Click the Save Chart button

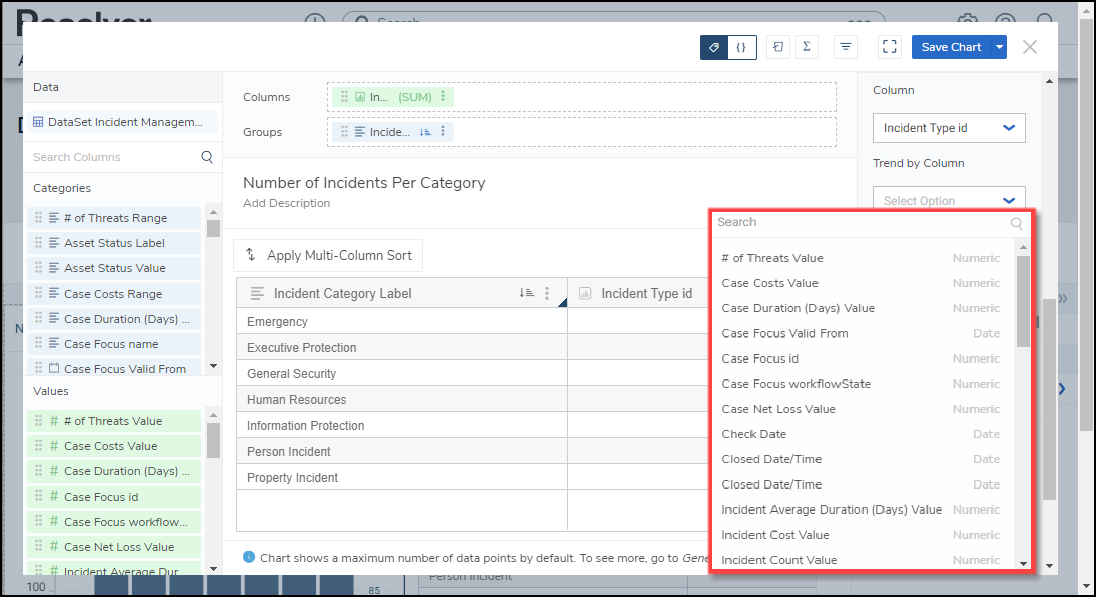pyautogui.click(x=950, y=47)
